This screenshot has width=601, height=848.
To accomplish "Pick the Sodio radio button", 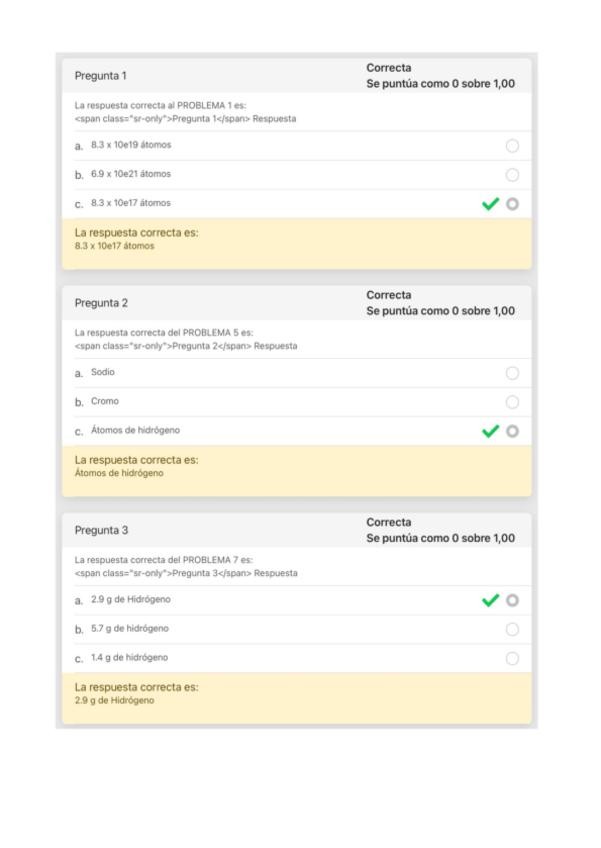I will pyautogui.click(x=513, y=373).
